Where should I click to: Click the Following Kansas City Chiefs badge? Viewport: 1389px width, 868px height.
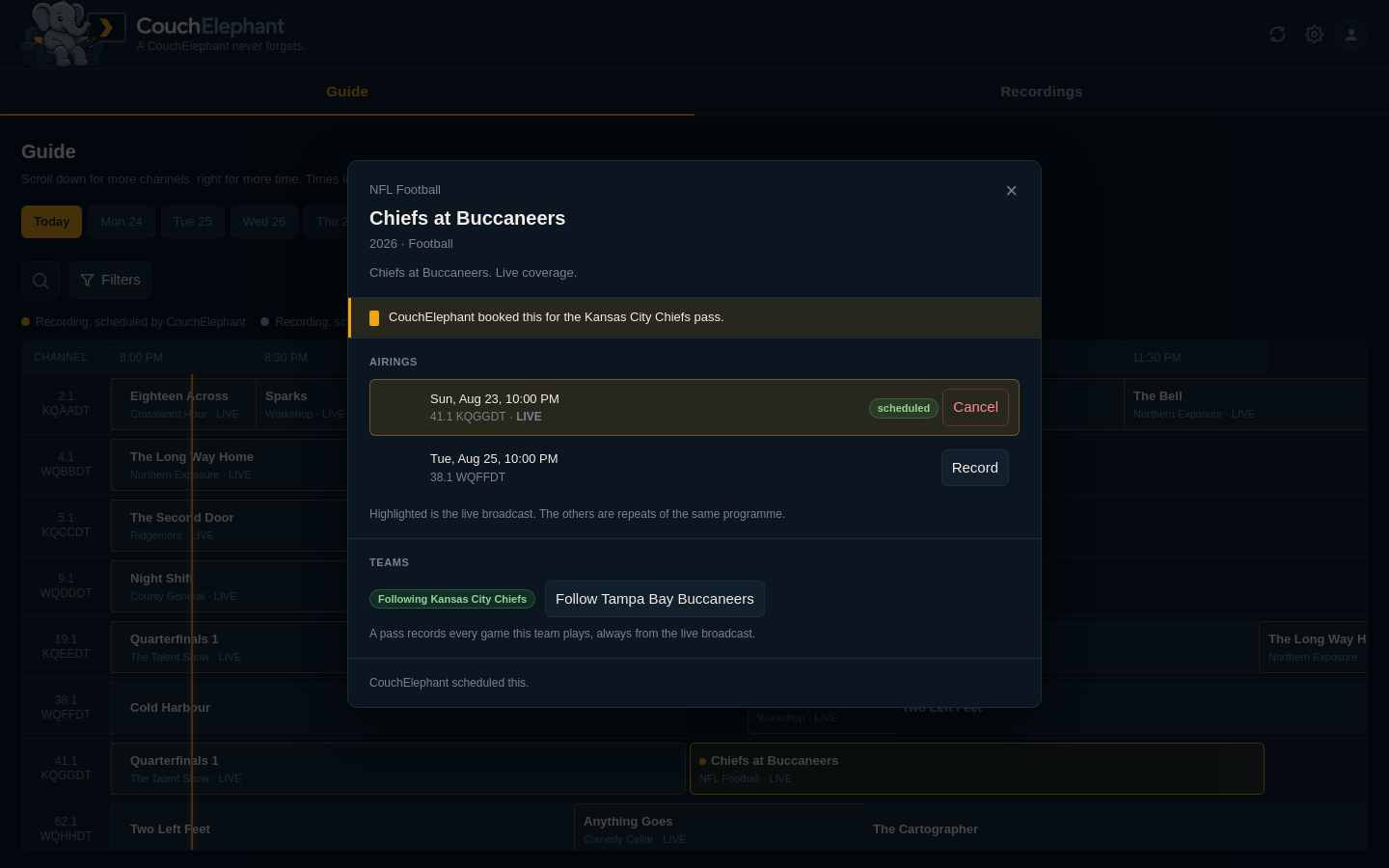452,599
